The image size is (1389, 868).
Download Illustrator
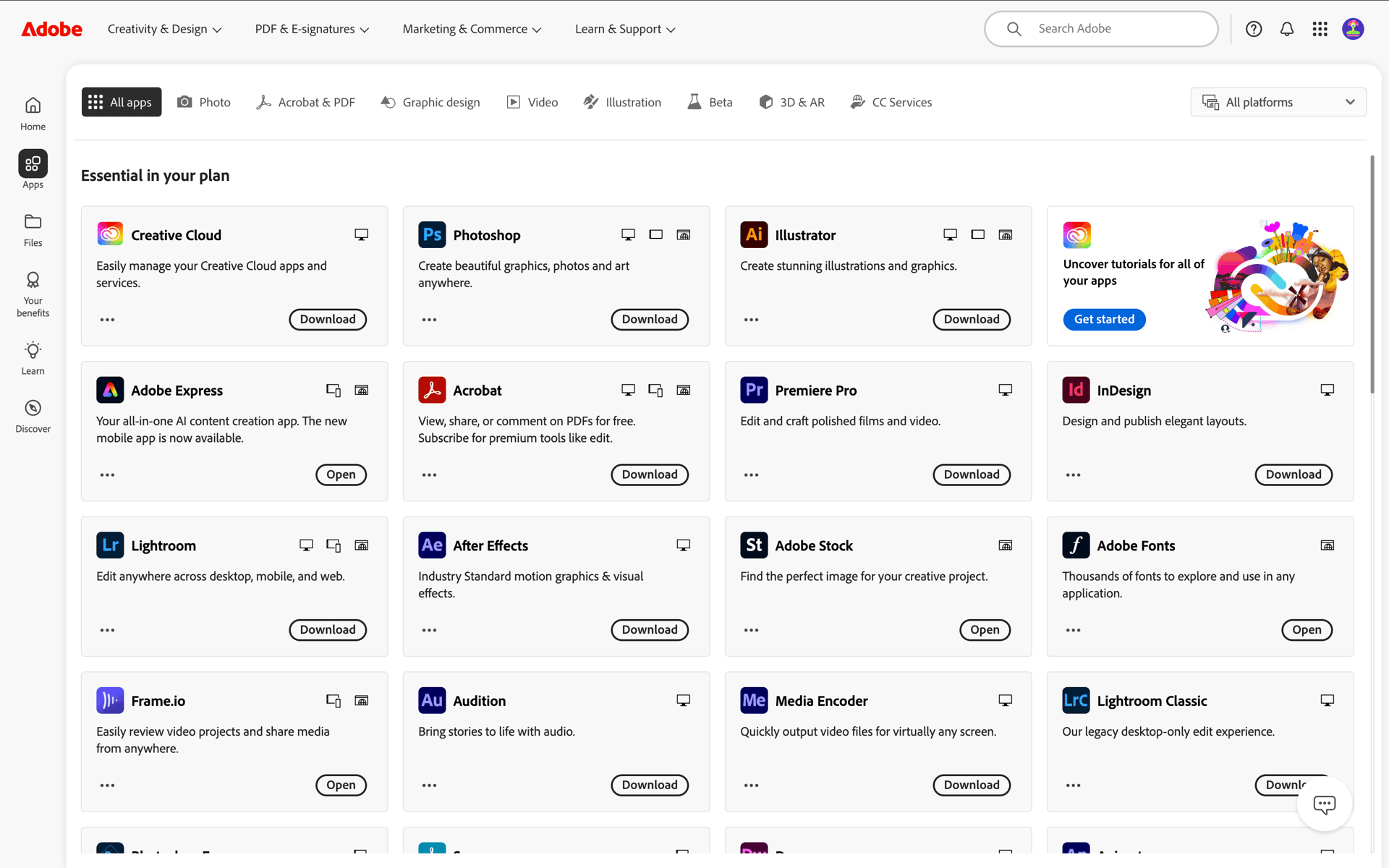click(x=972, y=320)
